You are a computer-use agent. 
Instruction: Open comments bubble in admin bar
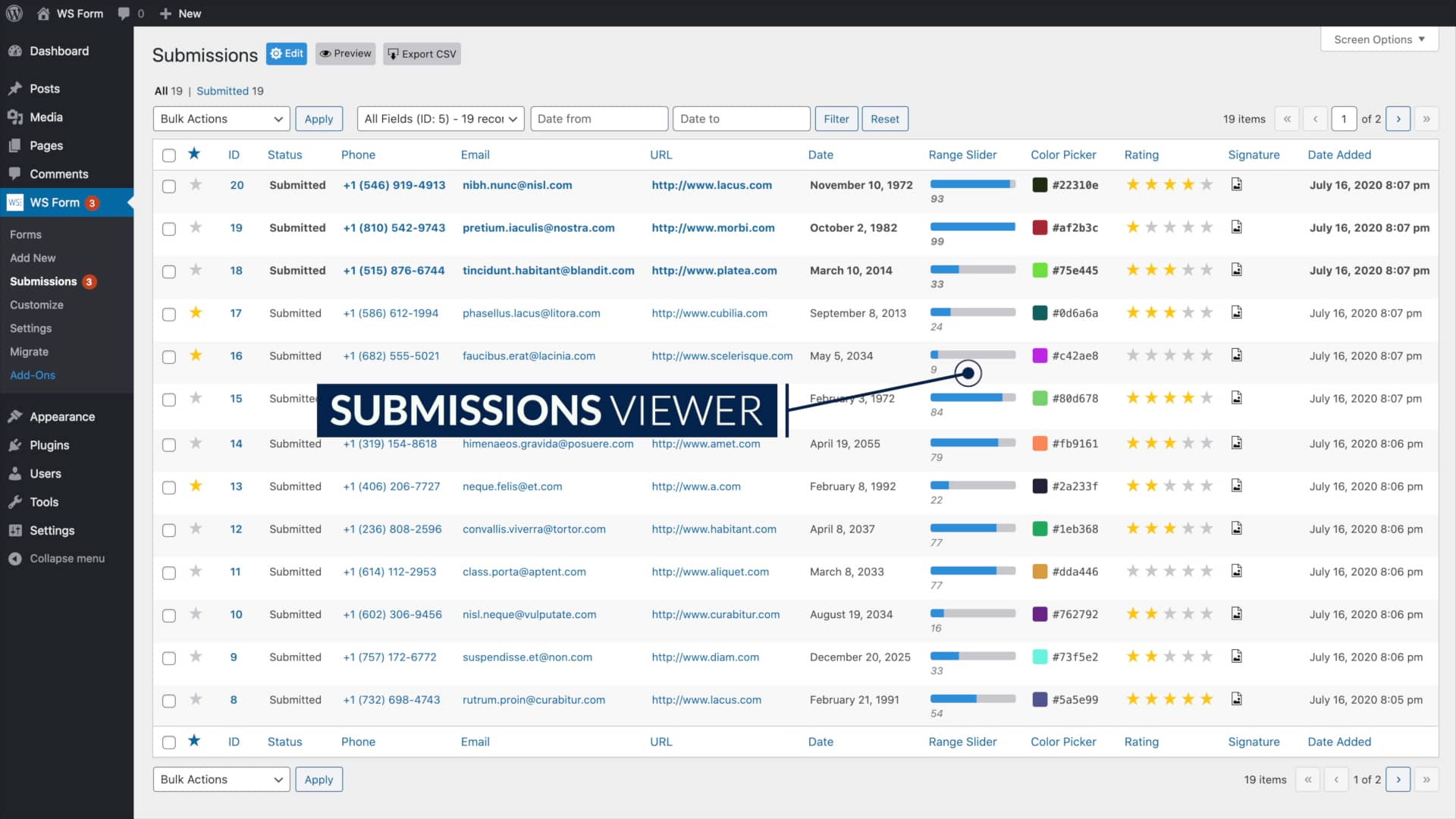click(x=124, y=14)
